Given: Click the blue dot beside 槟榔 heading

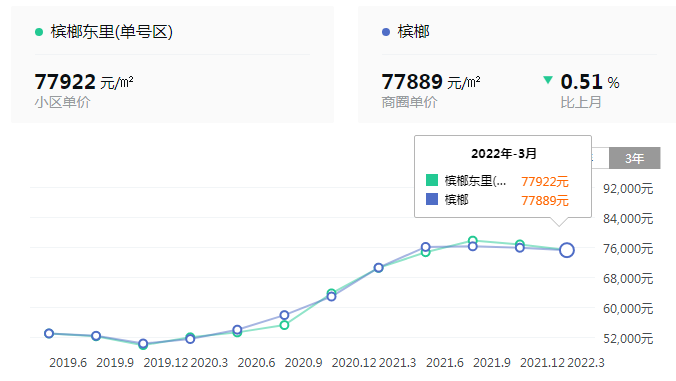Looking at the screenshot, I should [386, 32].
